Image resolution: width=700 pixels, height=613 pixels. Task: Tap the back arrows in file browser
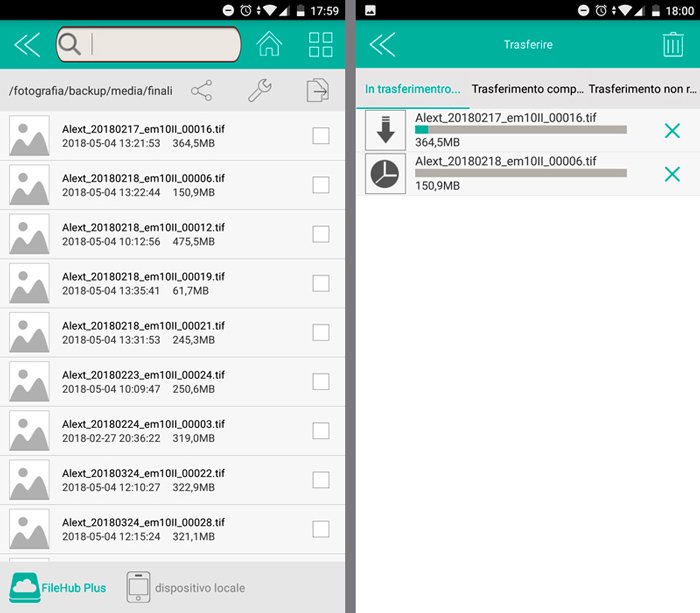(27, 45)
